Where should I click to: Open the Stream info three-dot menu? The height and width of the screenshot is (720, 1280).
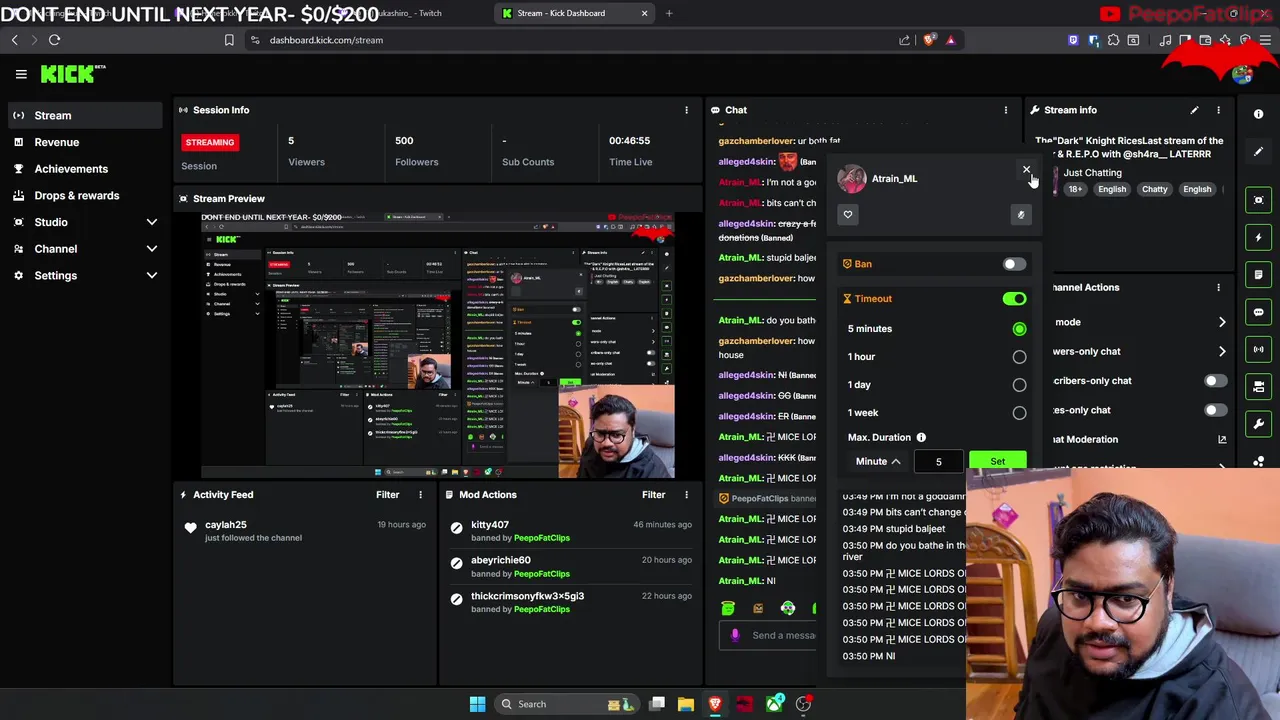pyautogui.click(x=1218, y=110)
